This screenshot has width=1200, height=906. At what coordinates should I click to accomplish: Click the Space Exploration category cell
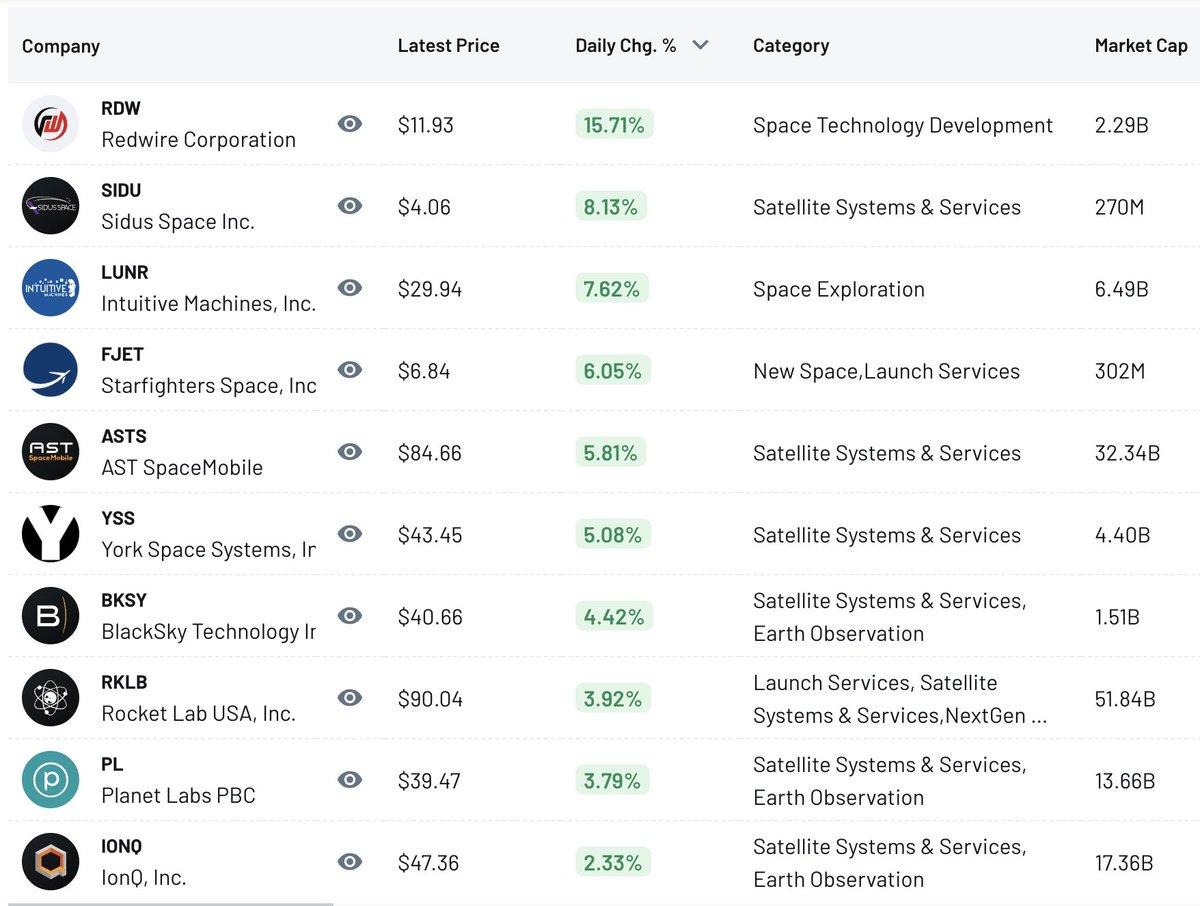(839, 289)
